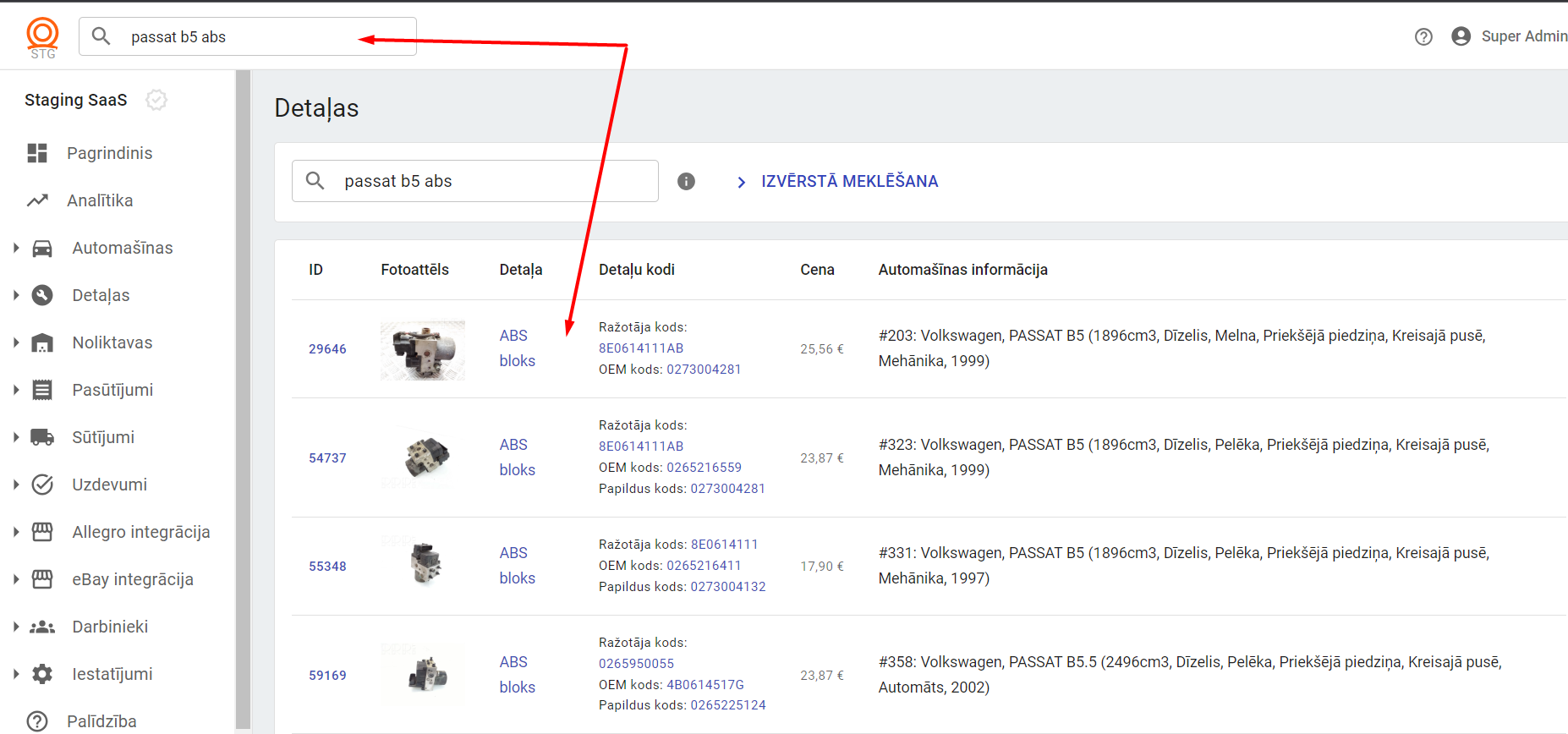The width and height of the screenshot is (1568, 734).
Task: Click OEM code 0265216559
Action: (x=704, y=468)
